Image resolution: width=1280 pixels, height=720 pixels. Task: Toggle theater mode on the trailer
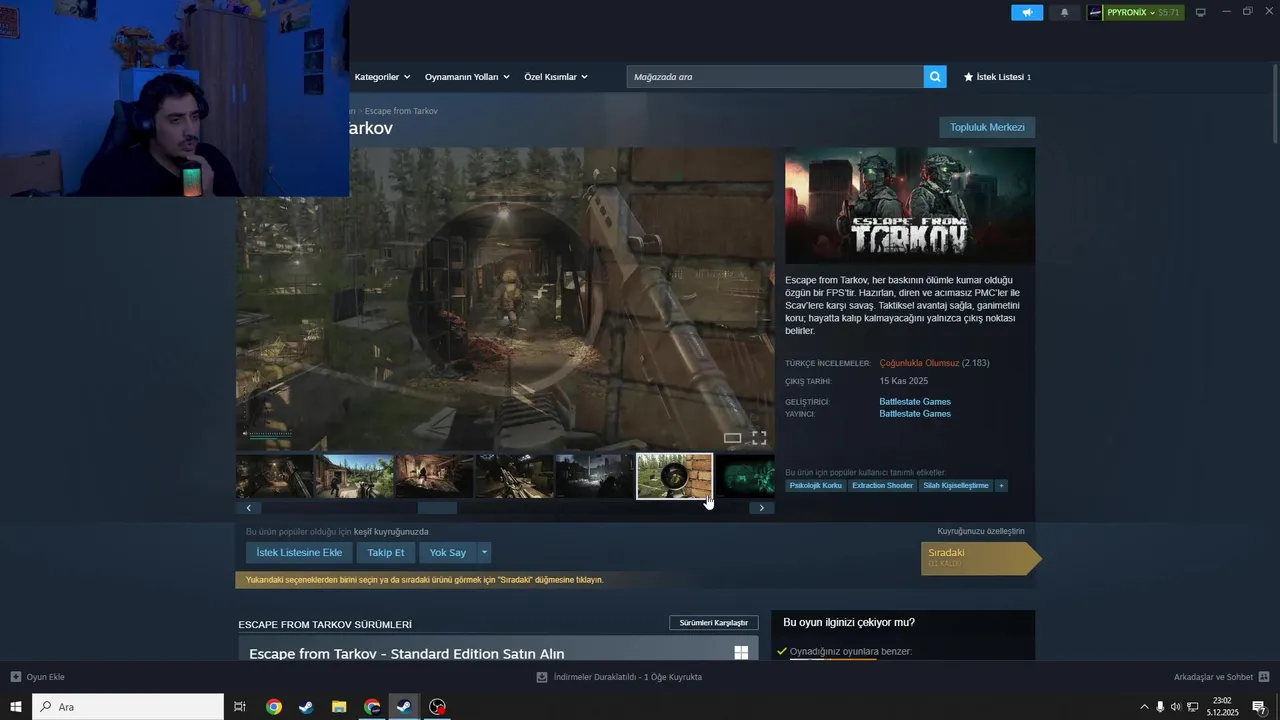pyautogui.click(x=733, y=438)
